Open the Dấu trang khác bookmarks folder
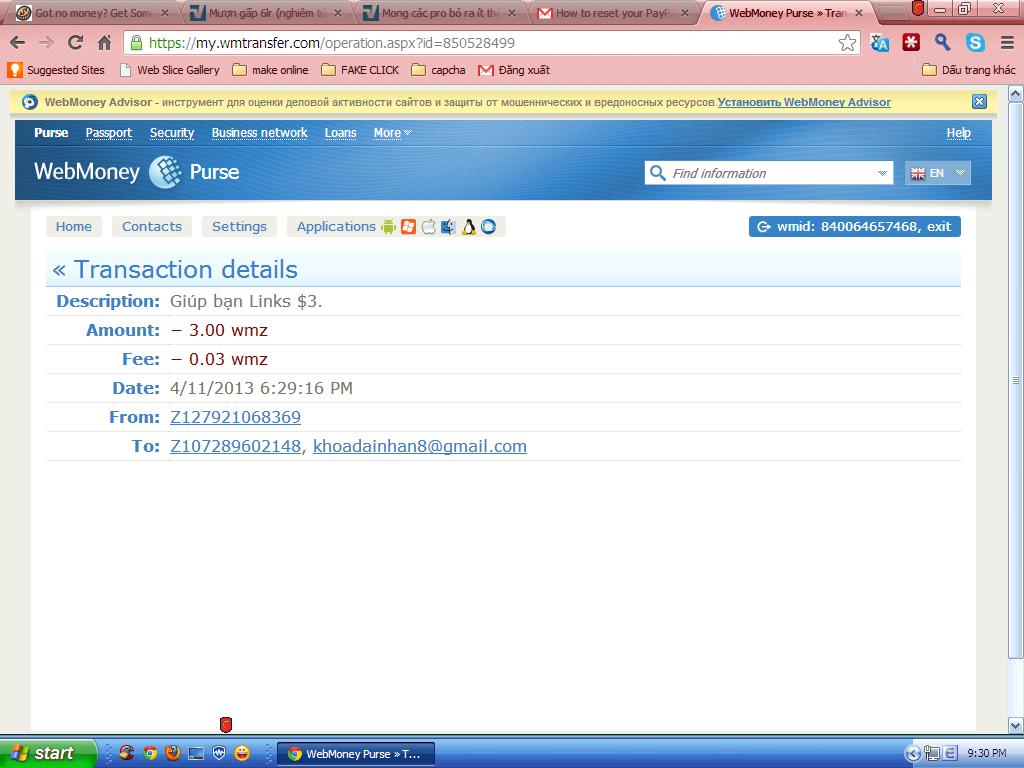This screenshot has width=1024, height=768. tap(969, 70)
